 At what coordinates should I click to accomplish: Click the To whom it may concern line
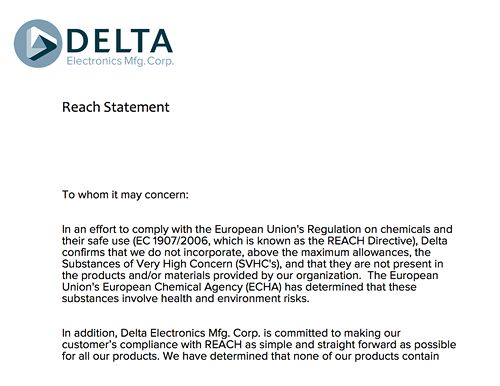125,195
